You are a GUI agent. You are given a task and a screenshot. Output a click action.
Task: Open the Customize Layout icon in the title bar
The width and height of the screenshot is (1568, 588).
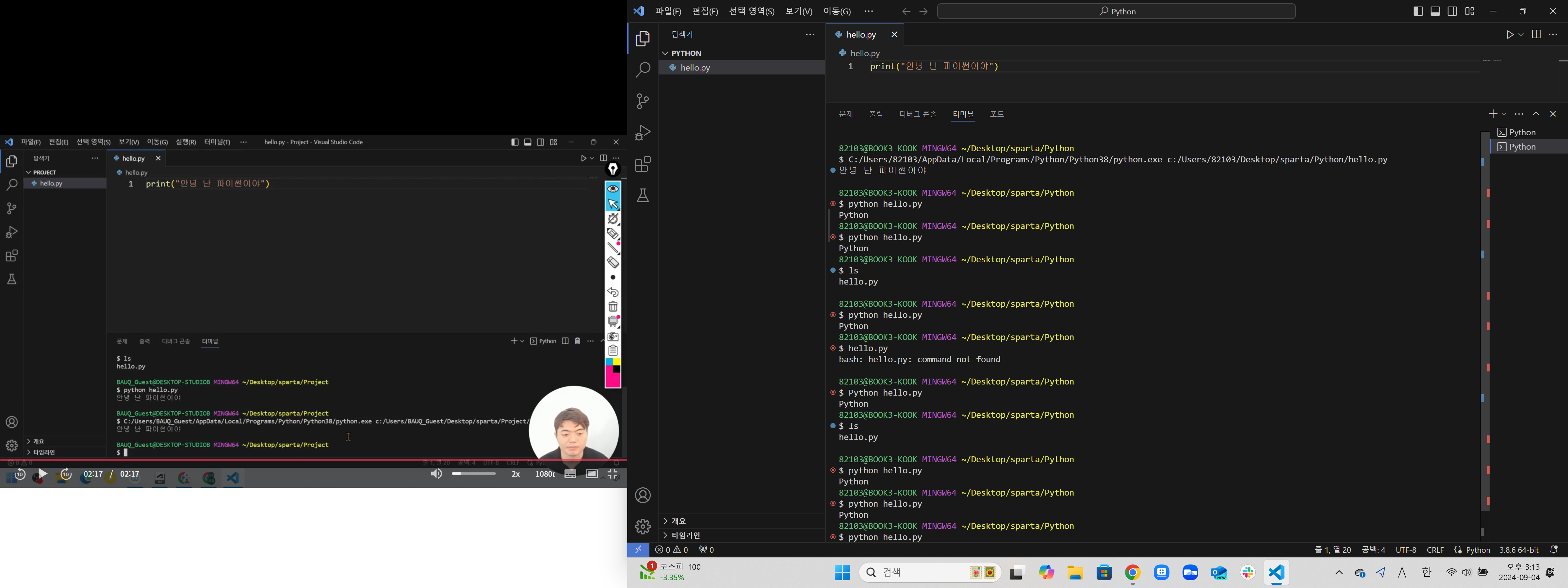pyautogui.click(x=1470, y=11)
